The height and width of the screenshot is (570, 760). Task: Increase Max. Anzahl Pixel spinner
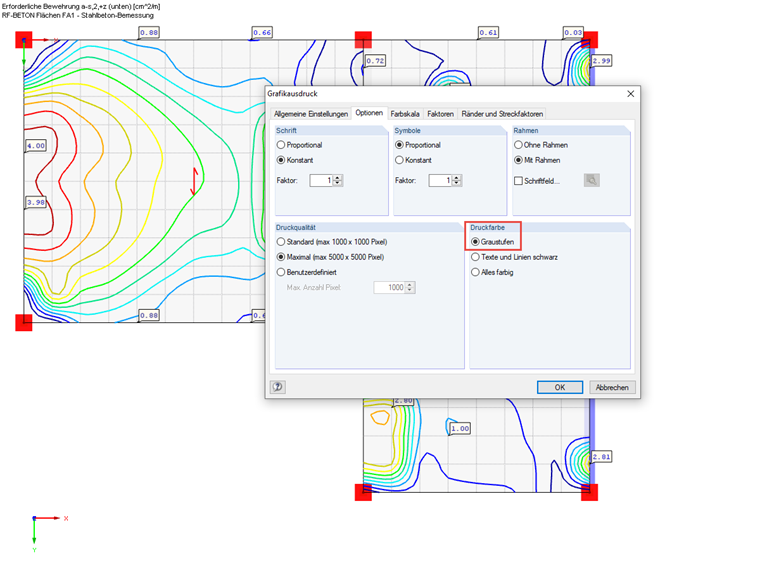click(x=410, y=285)
